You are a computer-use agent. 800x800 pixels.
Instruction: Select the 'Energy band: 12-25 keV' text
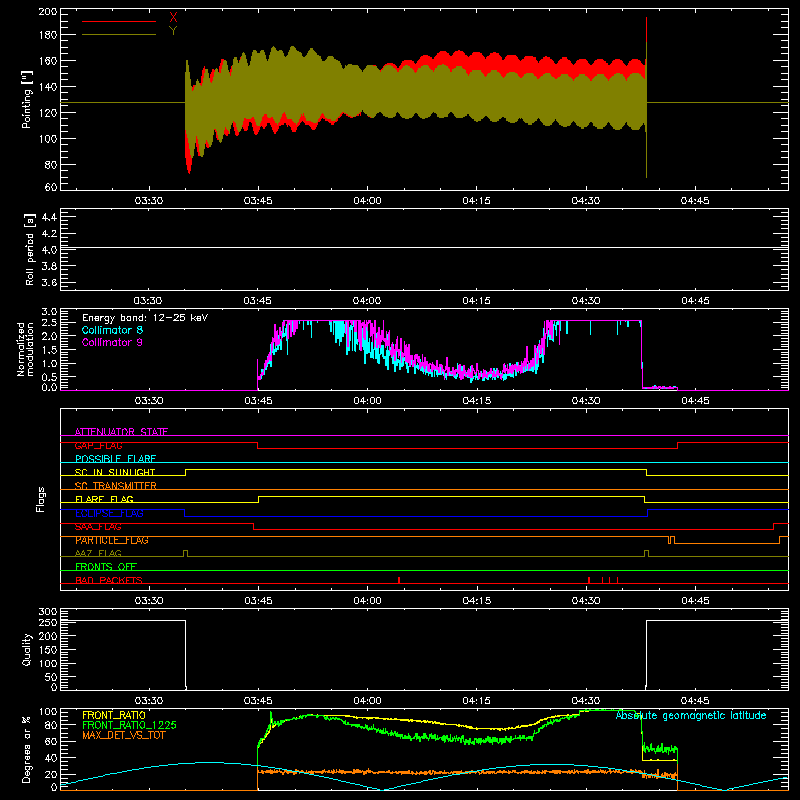(x=145, y=318)
